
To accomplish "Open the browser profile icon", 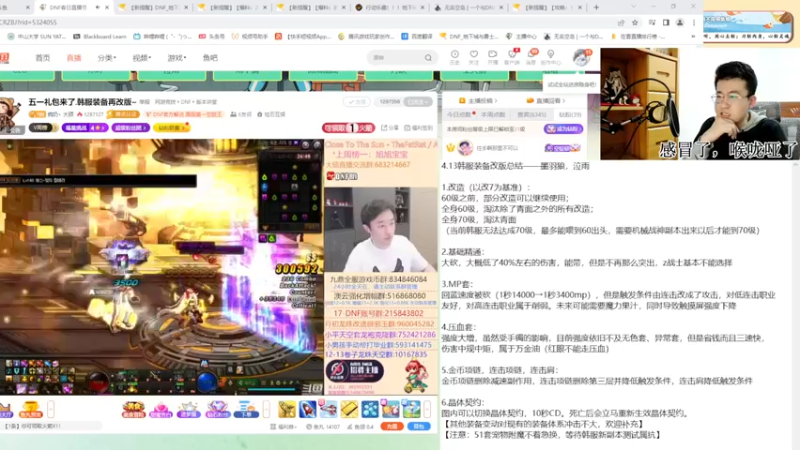I will point(680,22).
